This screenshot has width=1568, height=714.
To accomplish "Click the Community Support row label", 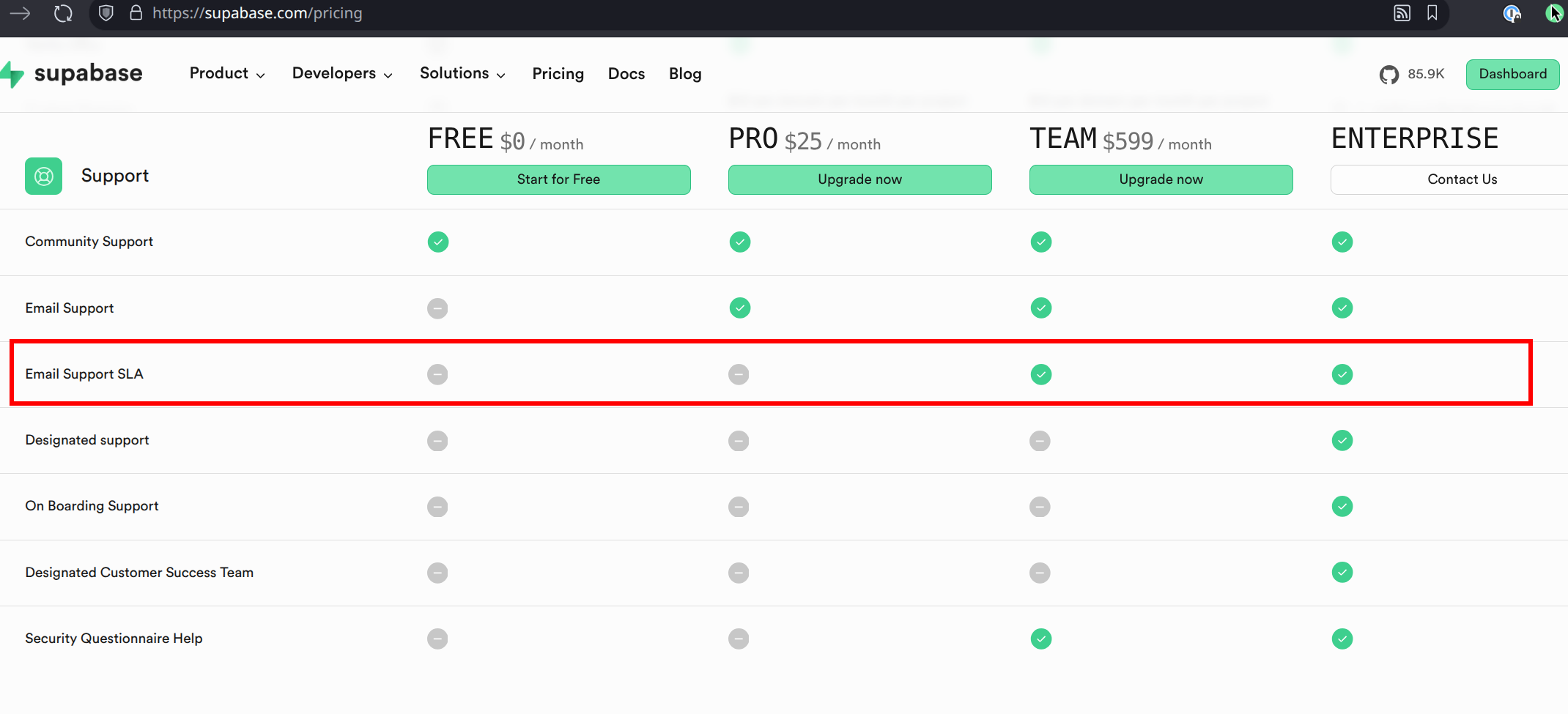I will pyautogui.click(x=89, y=242).
